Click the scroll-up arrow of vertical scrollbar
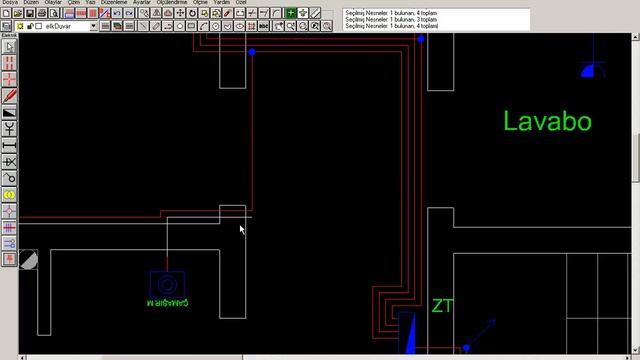Image resolution: width=640 pixels, height=360 pixels. click(x=636, y=37)
